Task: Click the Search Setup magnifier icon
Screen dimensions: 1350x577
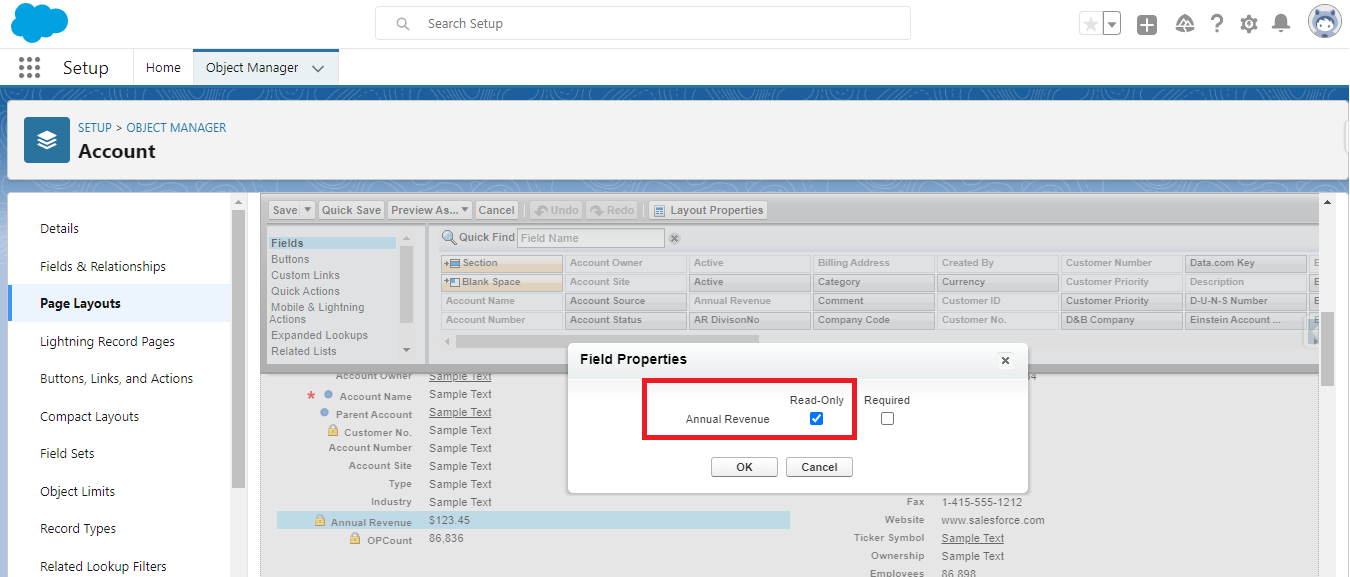Action: click(x=403, y=23)
